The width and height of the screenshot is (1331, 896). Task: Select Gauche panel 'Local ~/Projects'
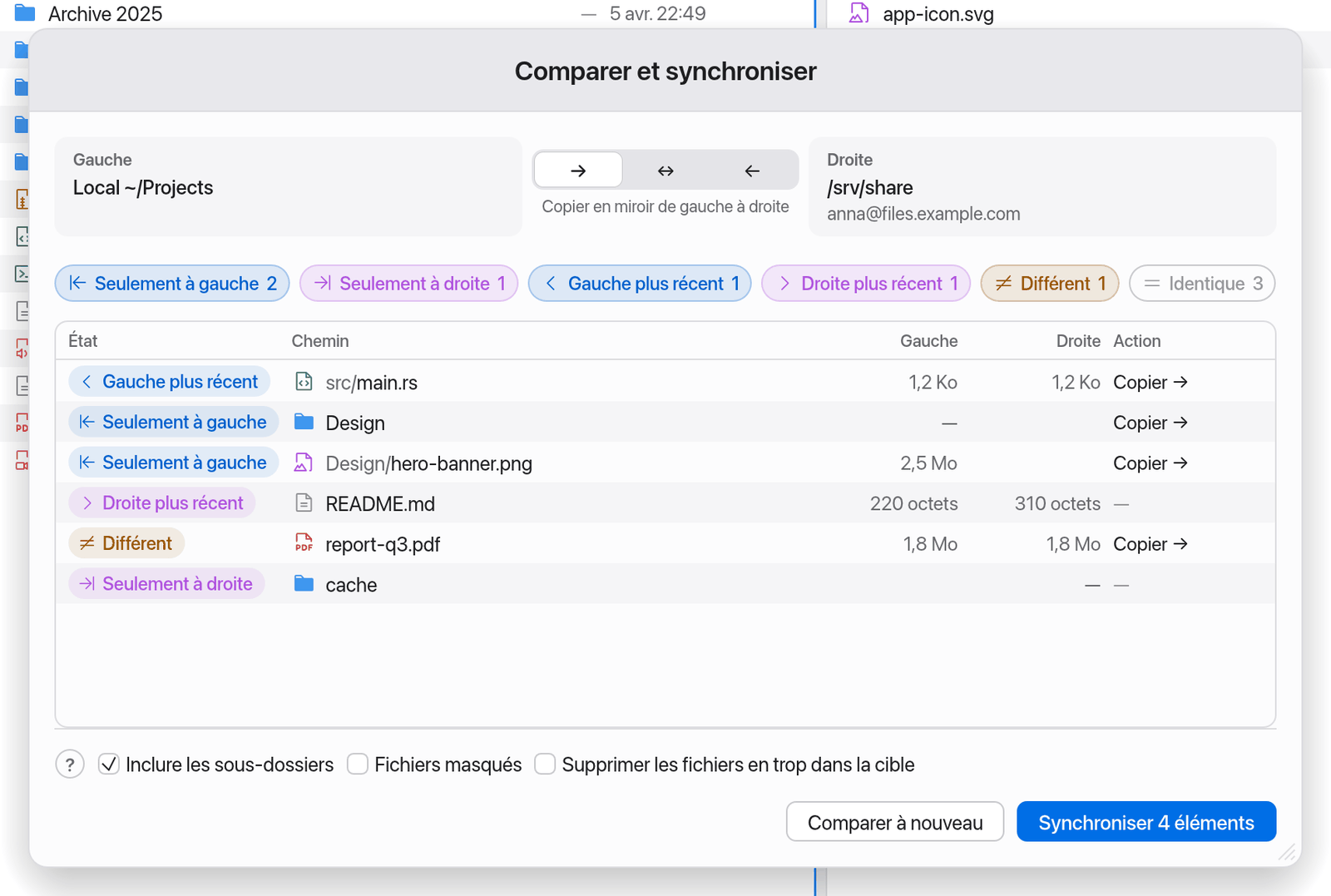pyautogui.click(x=288, y=186)
